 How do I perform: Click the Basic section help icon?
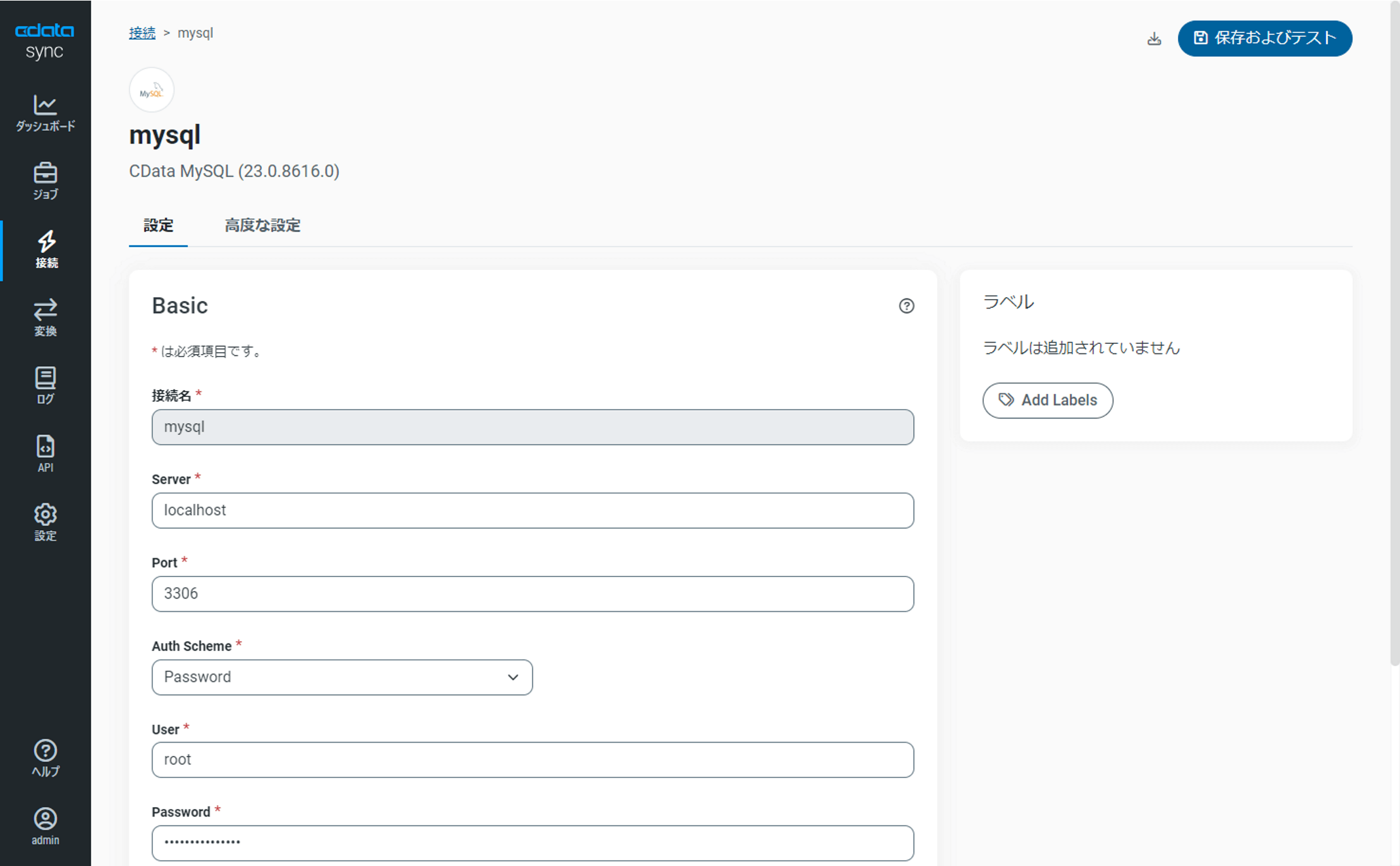point(906,306)
